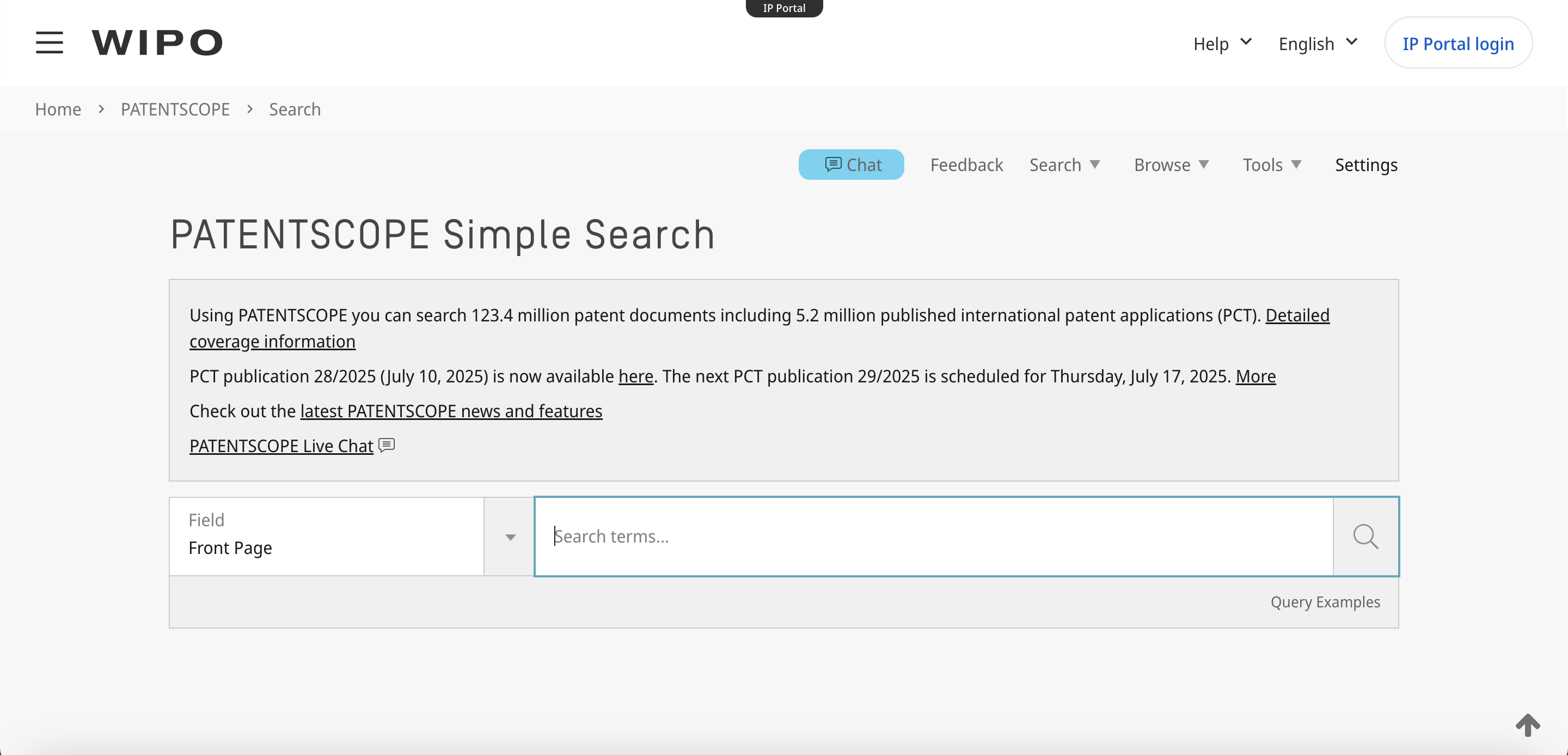Image resolution: width=1568 pixels, height=755 pixels.
Task: Click the IP Portal tab at top
Action: click(x=784, y=8)
